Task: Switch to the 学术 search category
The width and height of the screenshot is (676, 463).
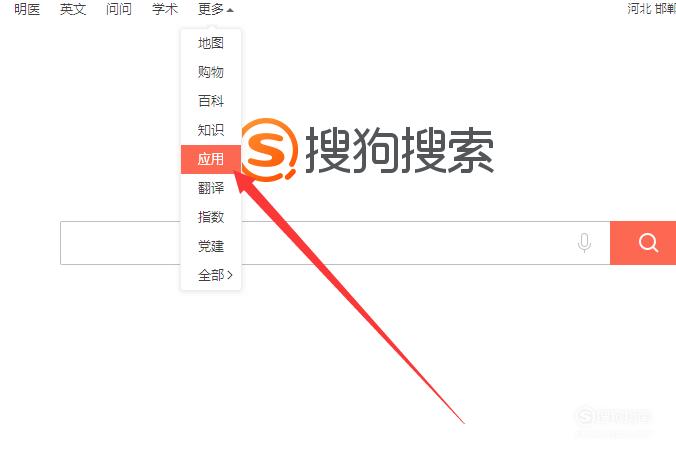Action: 165,9
